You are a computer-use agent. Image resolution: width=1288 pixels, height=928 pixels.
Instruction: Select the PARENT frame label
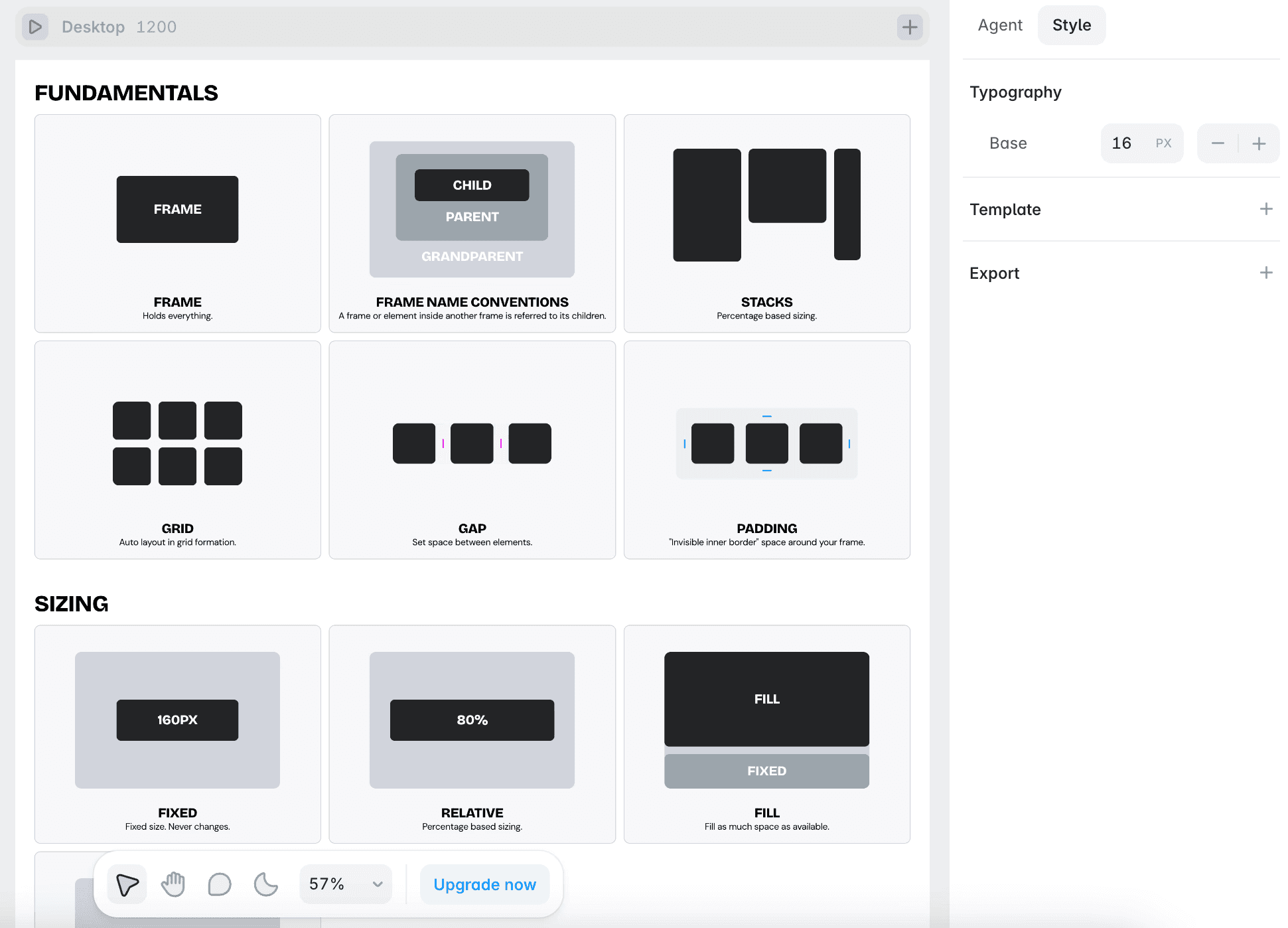coord(472,217)
